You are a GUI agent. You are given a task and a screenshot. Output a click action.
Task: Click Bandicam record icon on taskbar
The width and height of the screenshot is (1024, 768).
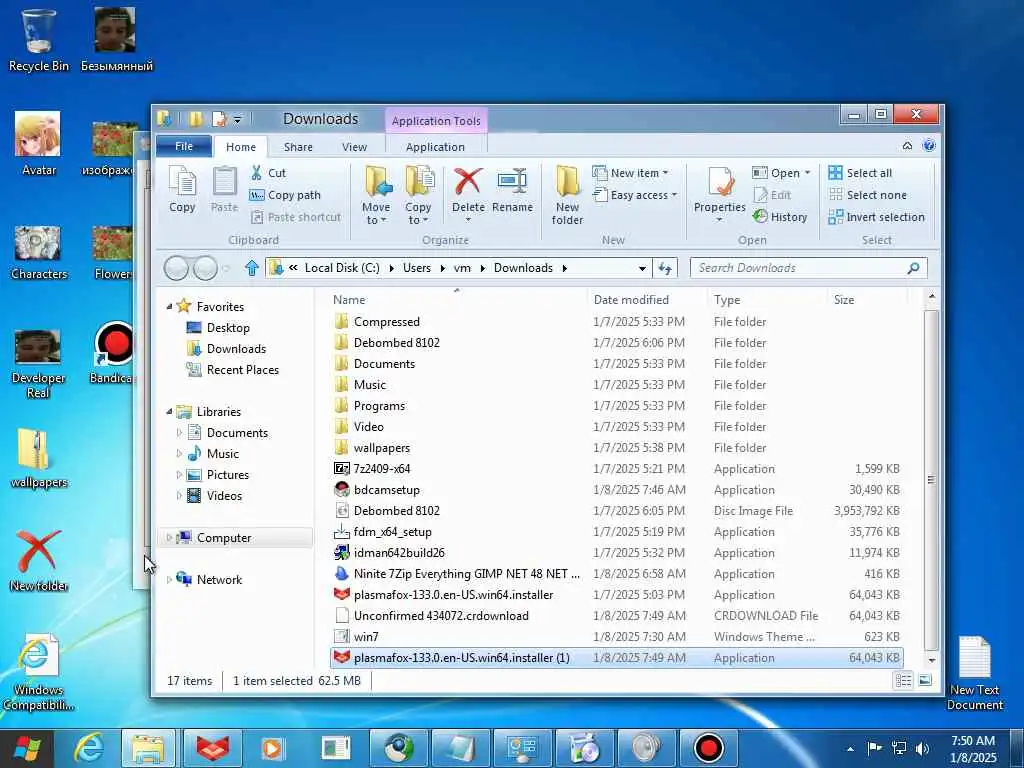708,748
